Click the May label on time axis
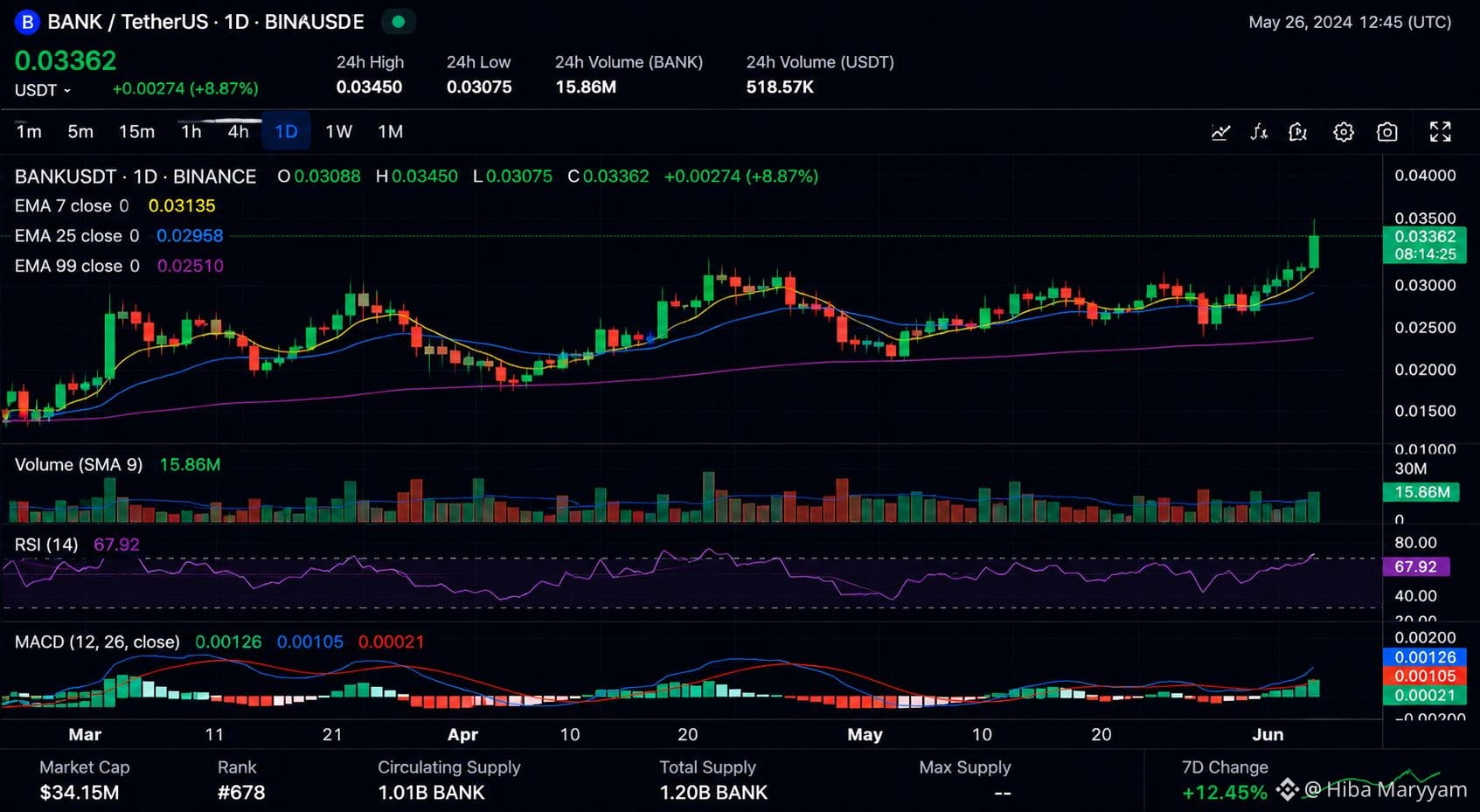 pos(865,735)
